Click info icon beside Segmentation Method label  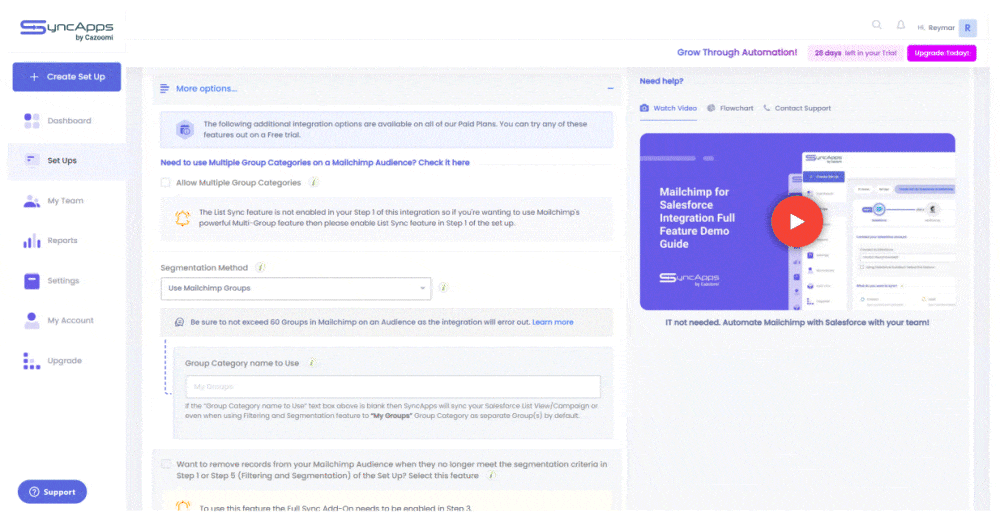260,267
